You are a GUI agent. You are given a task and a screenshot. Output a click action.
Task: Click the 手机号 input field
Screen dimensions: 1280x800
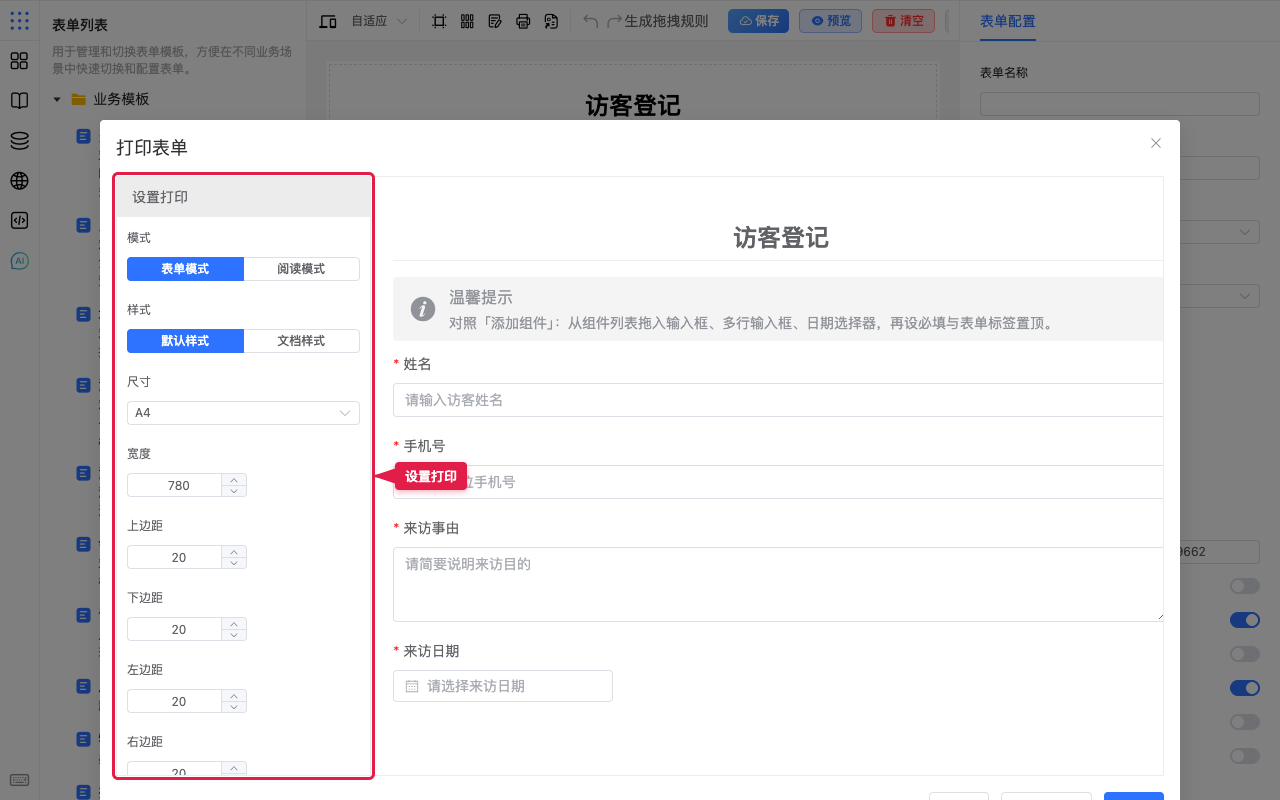coord(778,482)
